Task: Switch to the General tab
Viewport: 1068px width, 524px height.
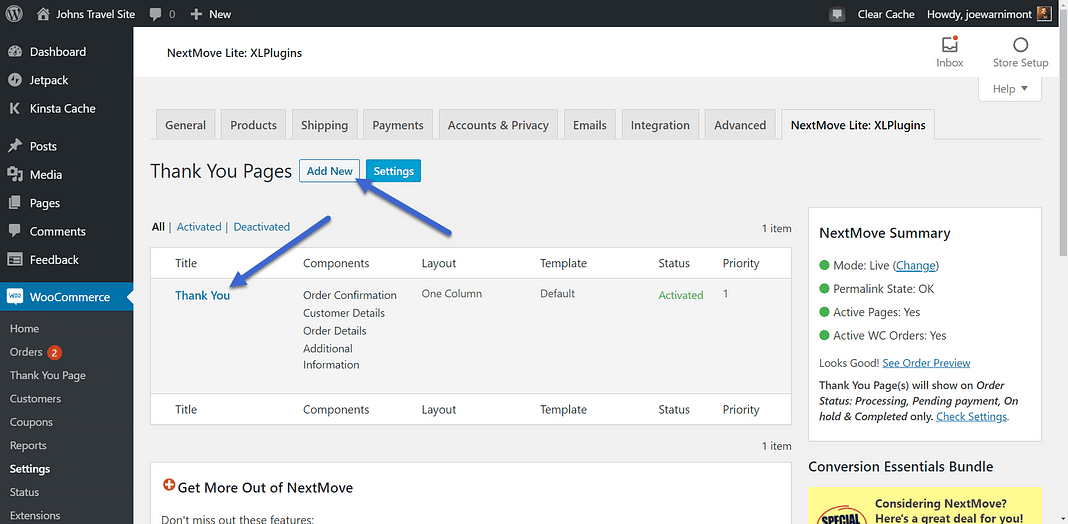Action: click(x=185, y=125)
